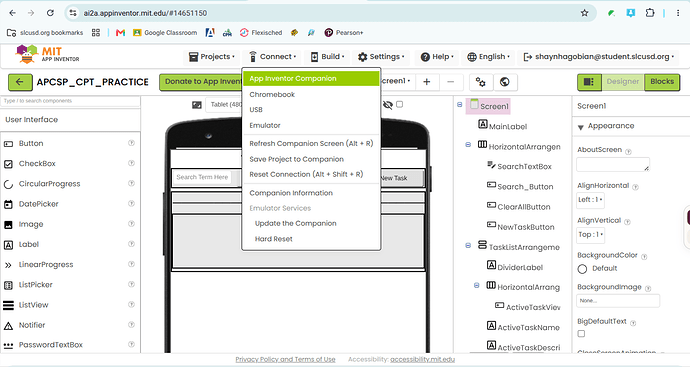
Task: Click the BackgroundColor Default swatch
Action: click(x=582, y=269)
